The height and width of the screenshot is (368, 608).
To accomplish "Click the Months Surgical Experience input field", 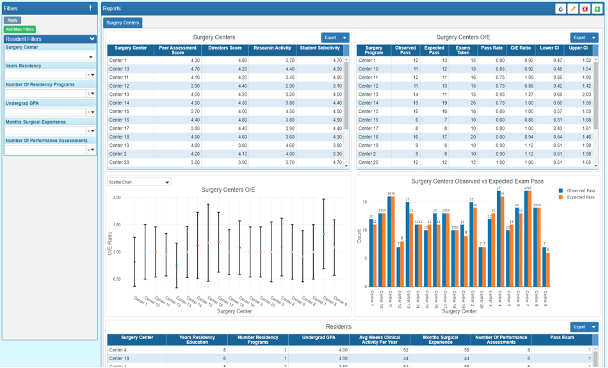I will pyautogui.click(x=45, y=131).
